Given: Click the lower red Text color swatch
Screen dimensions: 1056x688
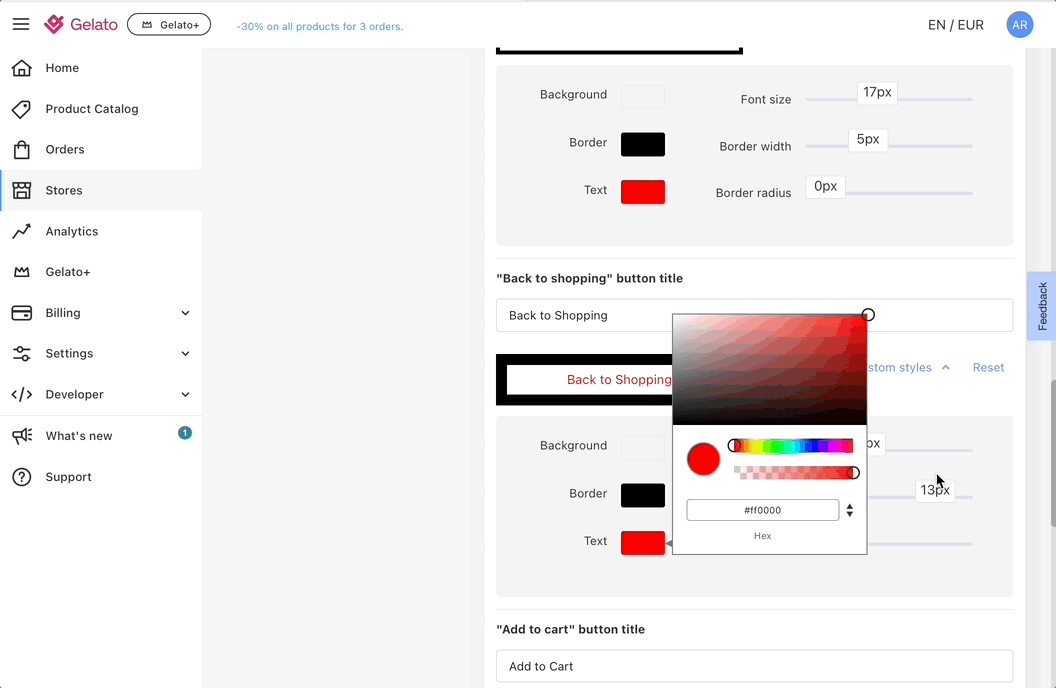Looking at the screenshot, I should [642, 543].
